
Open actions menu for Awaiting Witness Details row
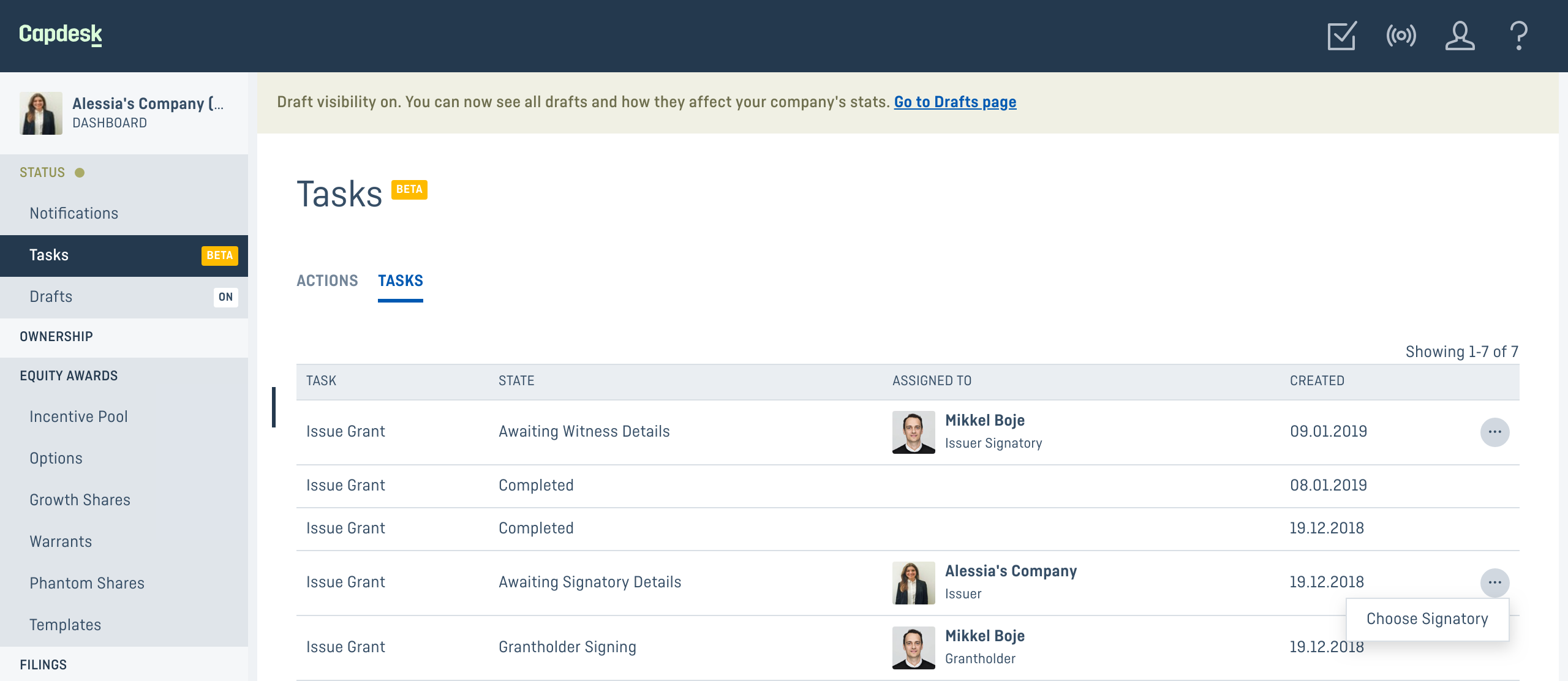1494,432
